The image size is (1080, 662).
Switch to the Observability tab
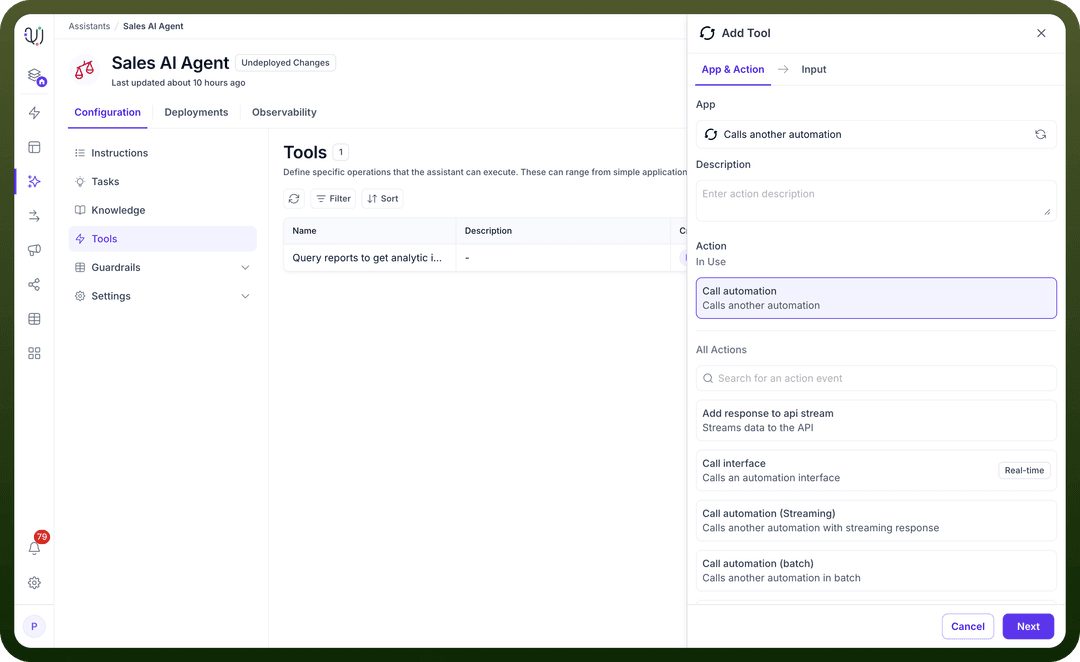pos(284,112)
